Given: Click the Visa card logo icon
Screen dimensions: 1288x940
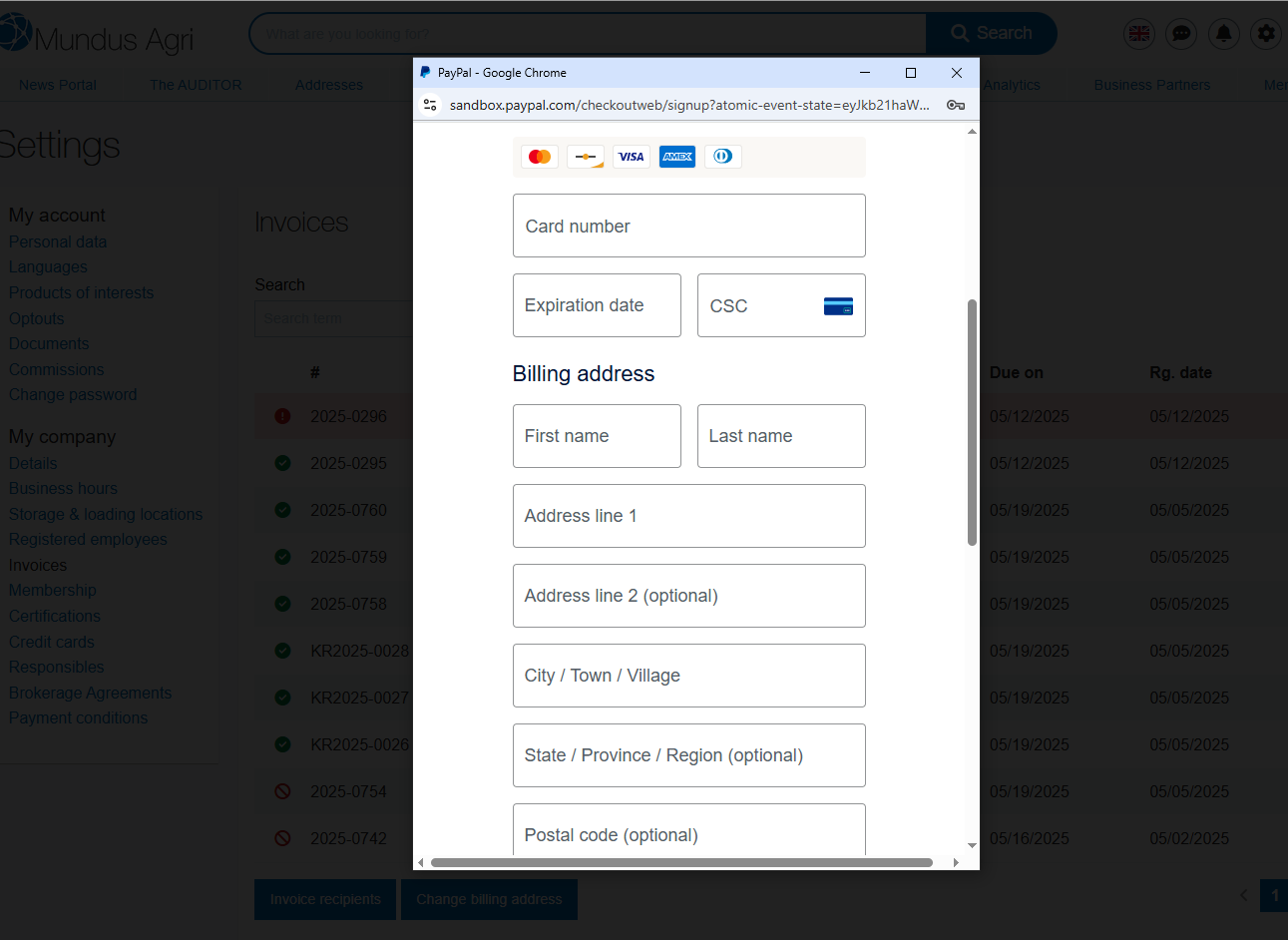Looking at the screenshot, I should 632,157.
